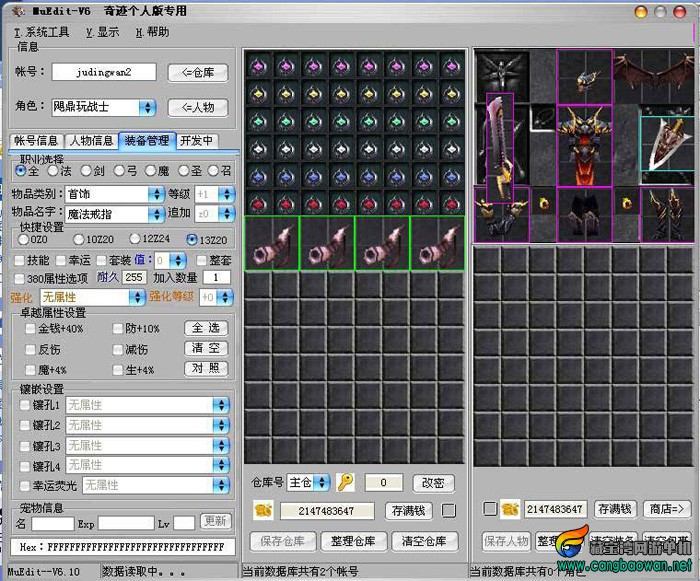Select the boots in the equipment panel
This screenshot has height=581, width=700.
(668, 215)
